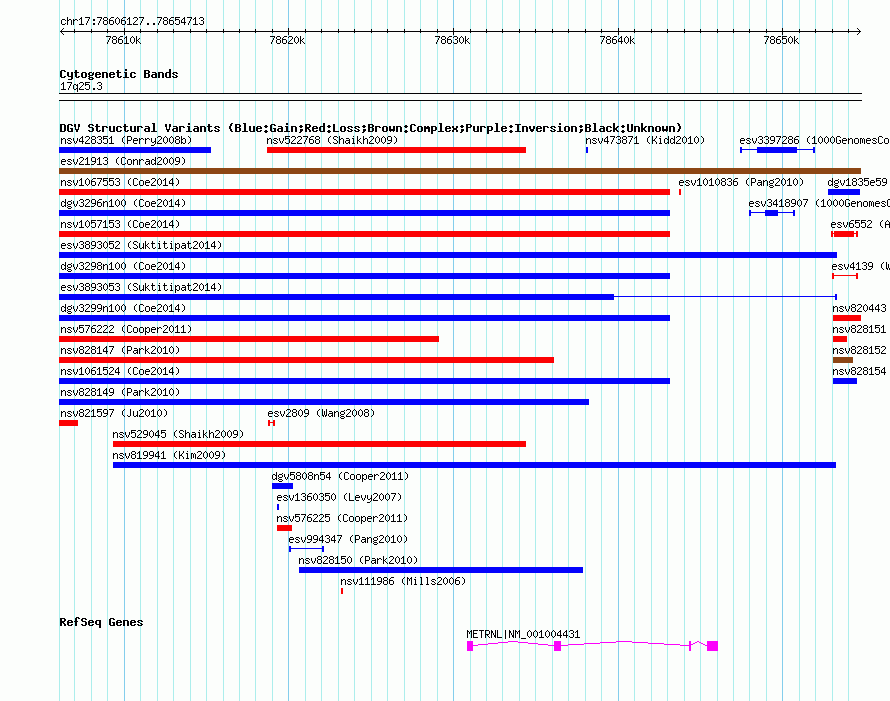Click the METRNL|NM_001004431 gene label

523,634
